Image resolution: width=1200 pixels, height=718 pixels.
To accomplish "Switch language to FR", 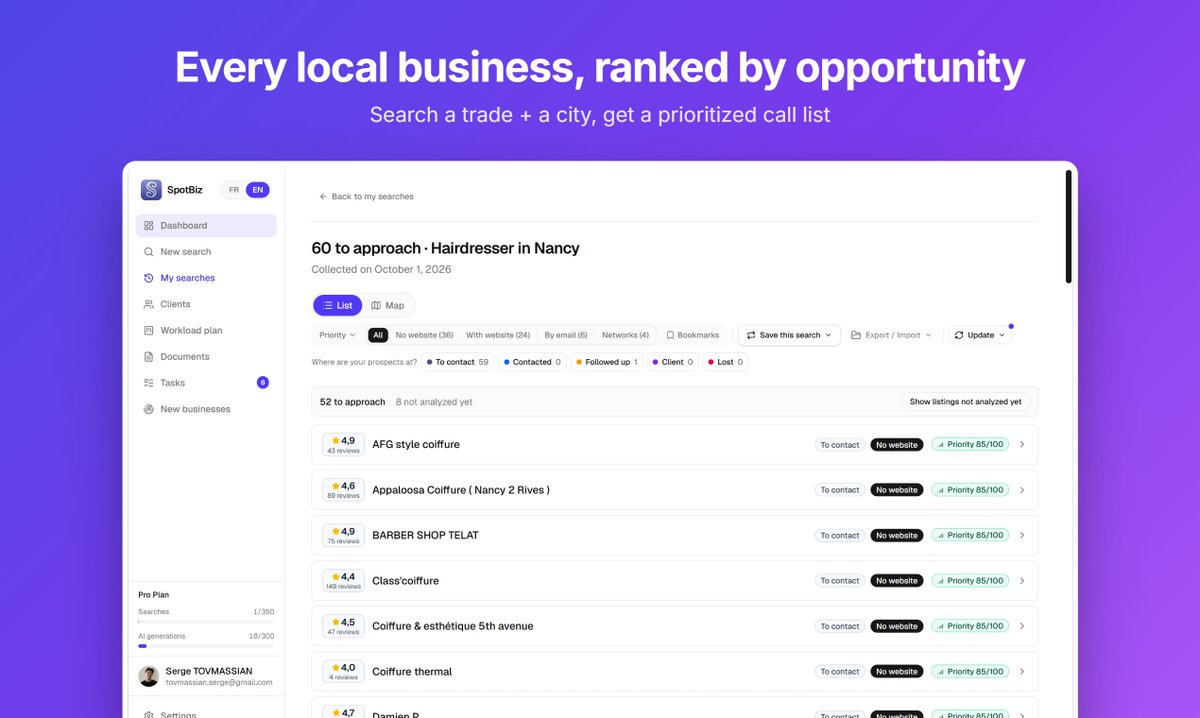I will pos(234,190).
